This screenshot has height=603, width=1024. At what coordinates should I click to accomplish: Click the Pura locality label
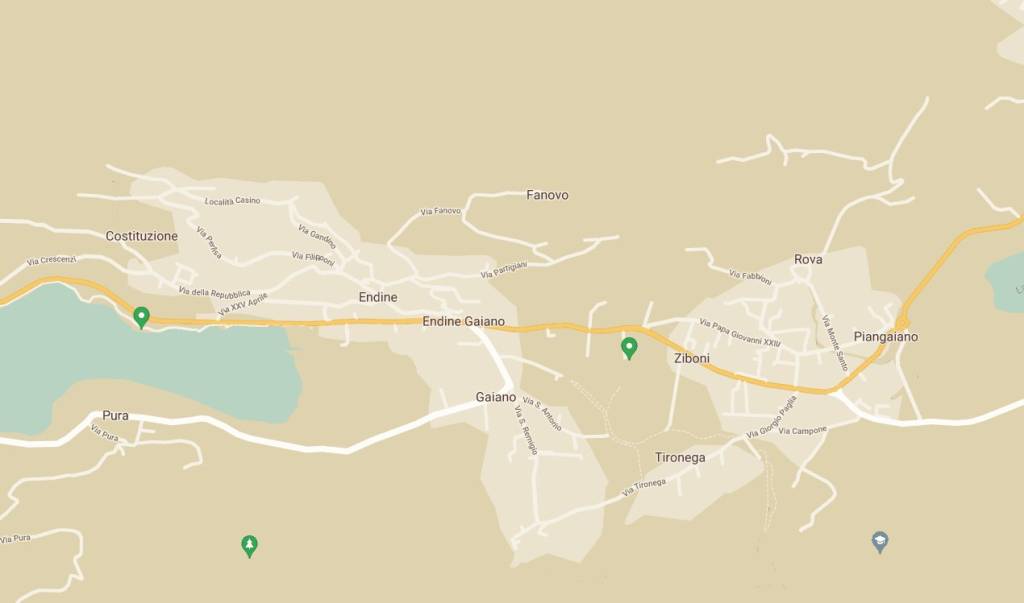(x=116, y=416)
